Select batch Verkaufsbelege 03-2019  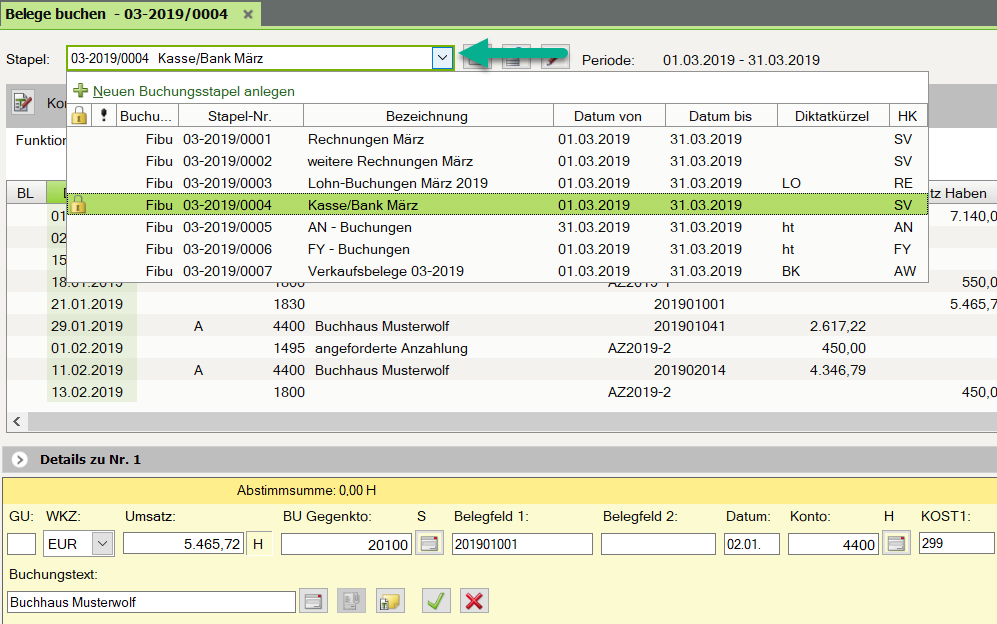pyautogui.click(x=497, y=271)
